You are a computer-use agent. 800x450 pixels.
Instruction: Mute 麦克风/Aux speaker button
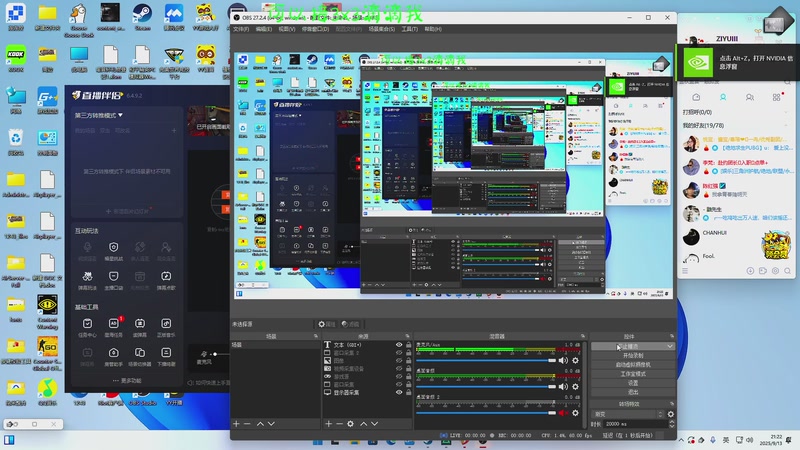coord(563,360)
